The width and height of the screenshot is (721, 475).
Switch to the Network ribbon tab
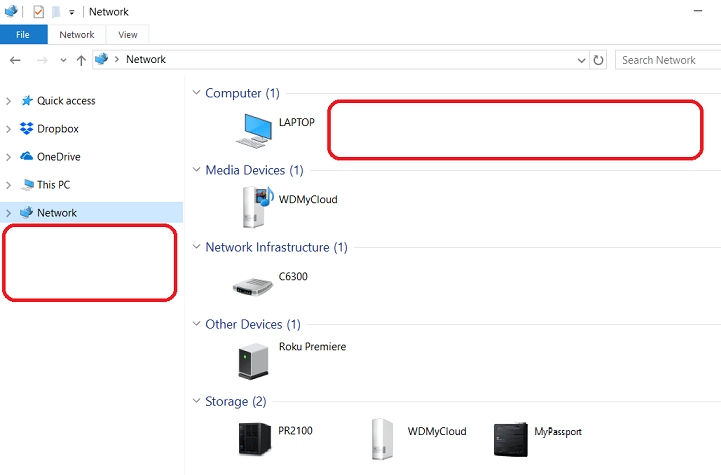[77, 34]
